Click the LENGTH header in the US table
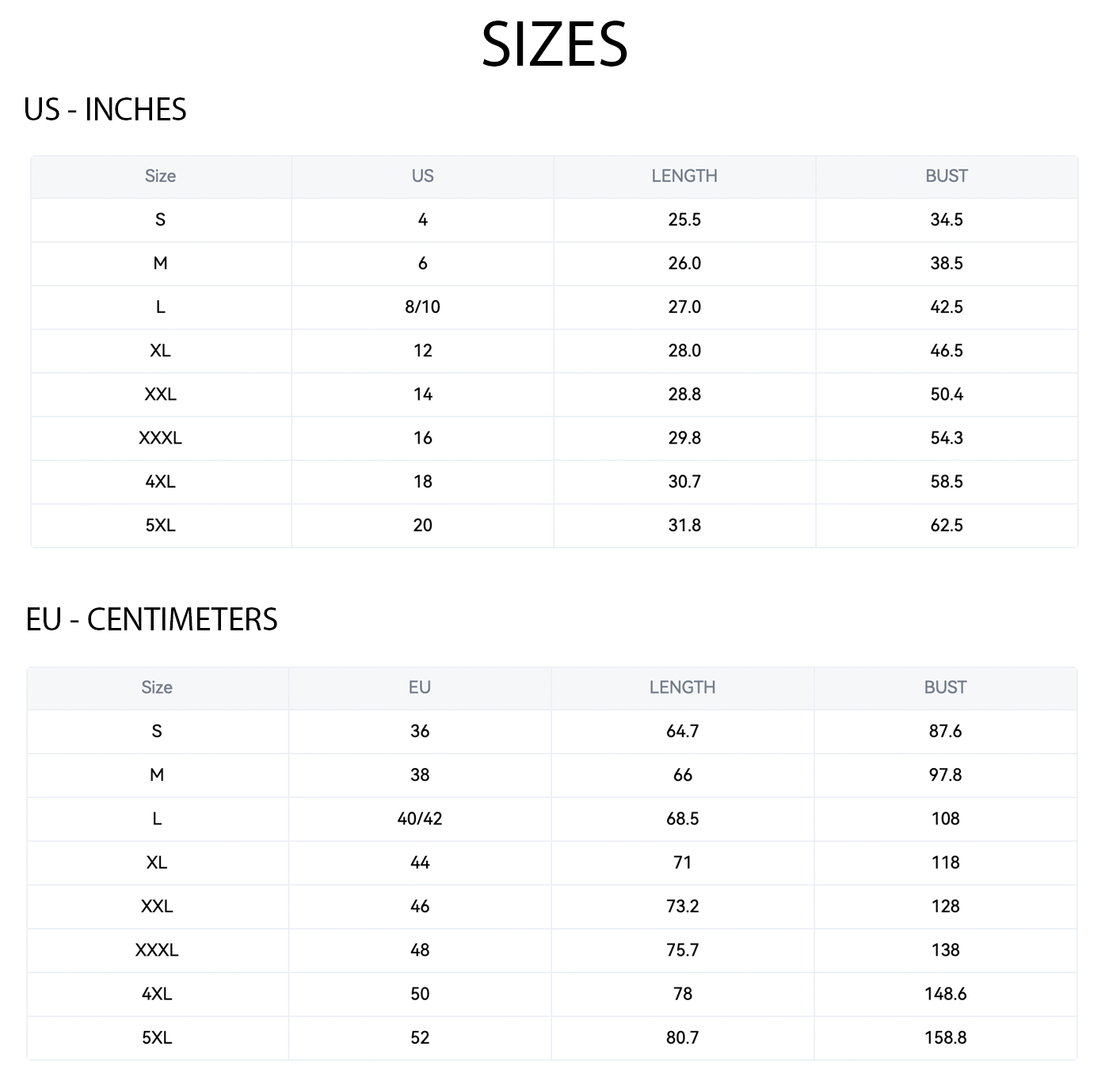Screen dimensions: 1109x1092 coord(684,176)
